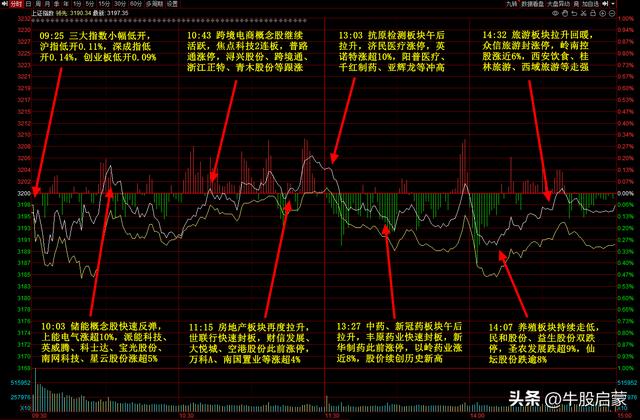This screenshot has width=640, height=420.
Task: Click the 竞 auction icon
Action: 575,4
